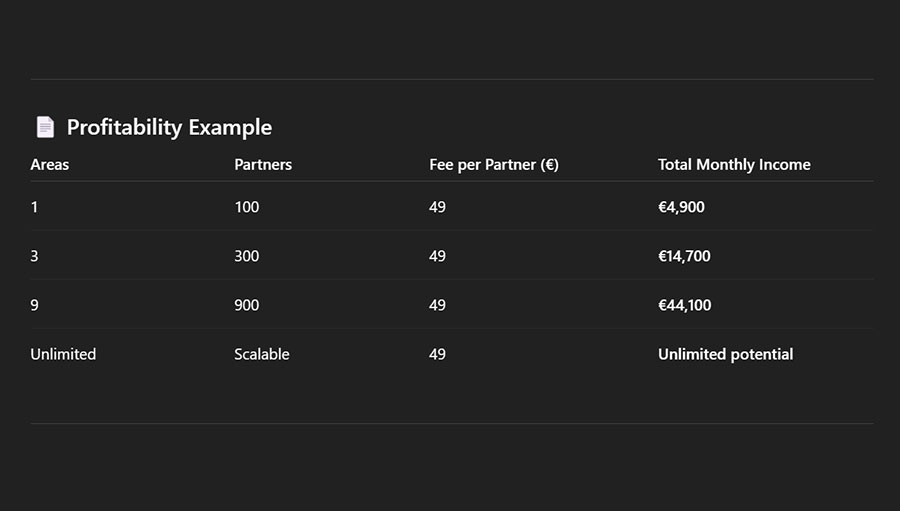This screenshot has height=511, width=900.
Task: Click the areas cell showing 3
Action: 35,256
